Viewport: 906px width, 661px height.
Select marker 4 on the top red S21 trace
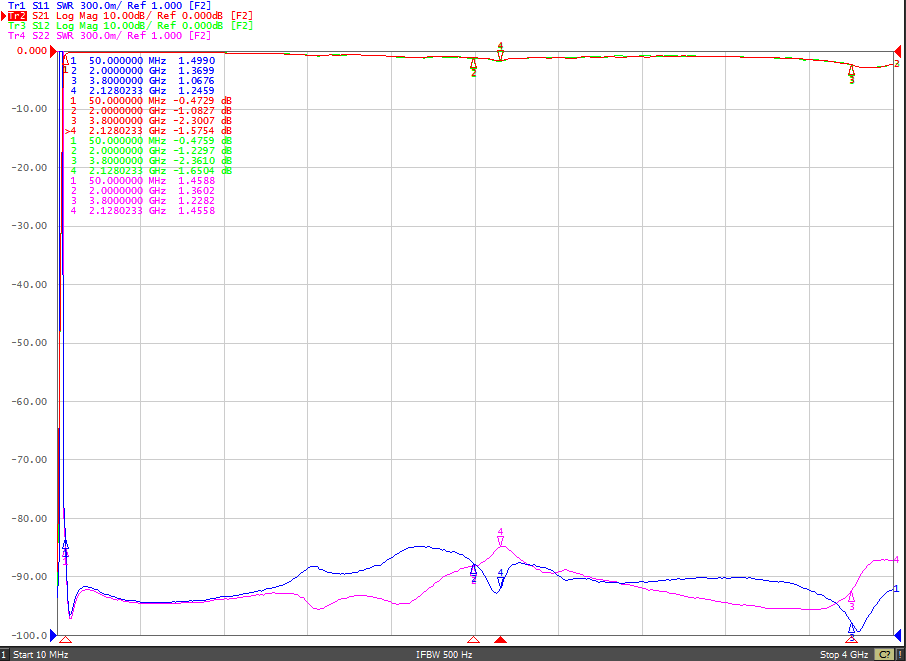point(500,52)
